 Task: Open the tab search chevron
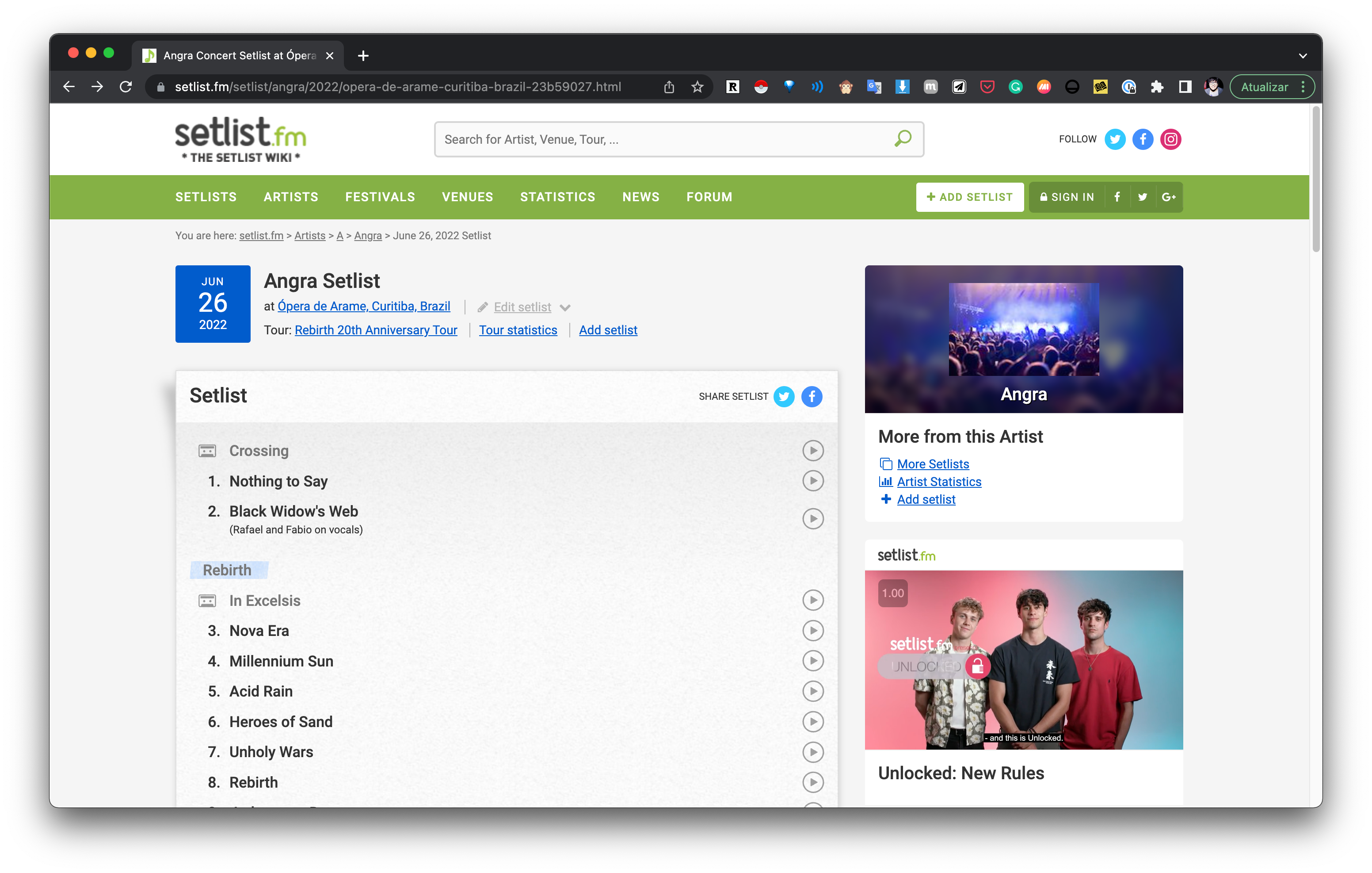pos(1303,55)
